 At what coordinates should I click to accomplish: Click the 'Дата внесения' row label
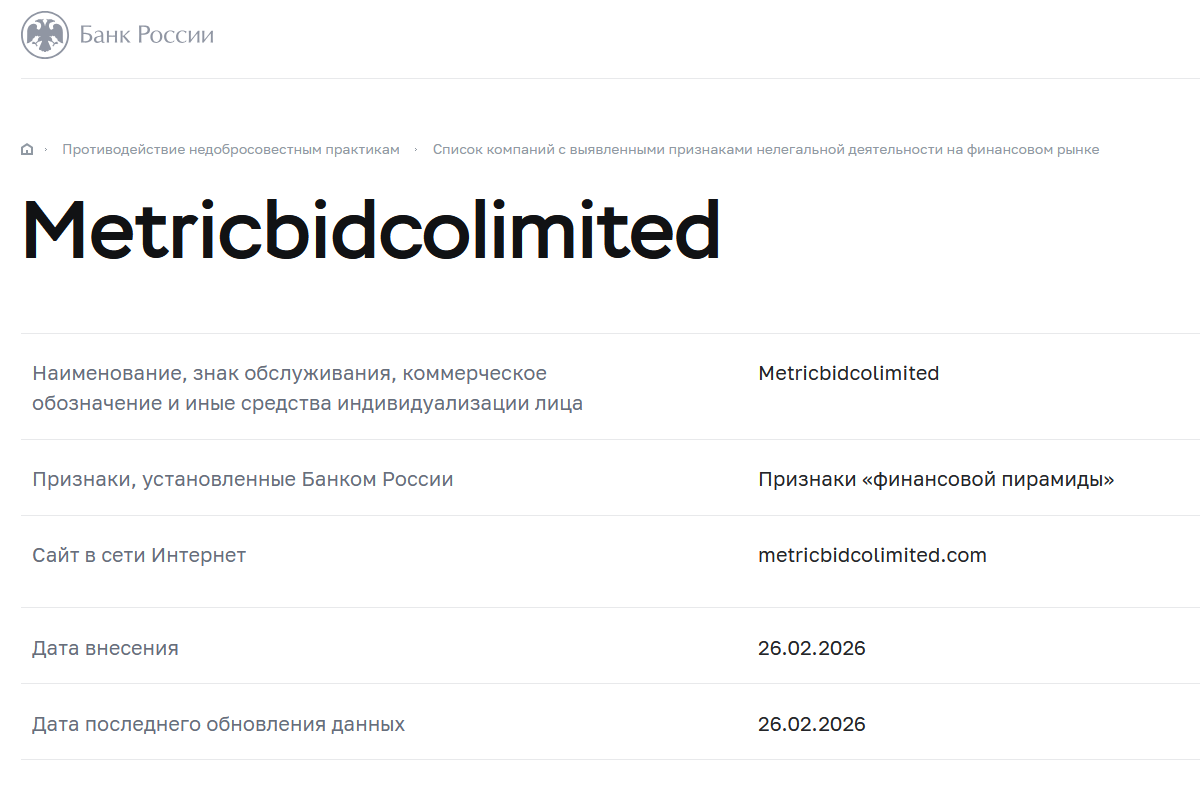click(x=105, y=649)
